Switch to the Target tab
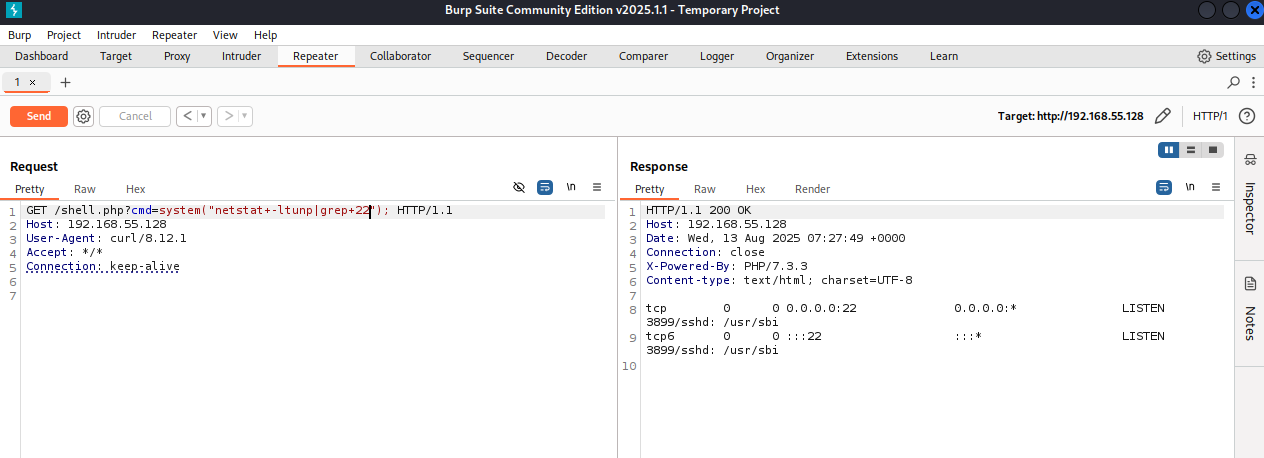The height and width of the screenshot is (458, 1264). click(116, 56)
